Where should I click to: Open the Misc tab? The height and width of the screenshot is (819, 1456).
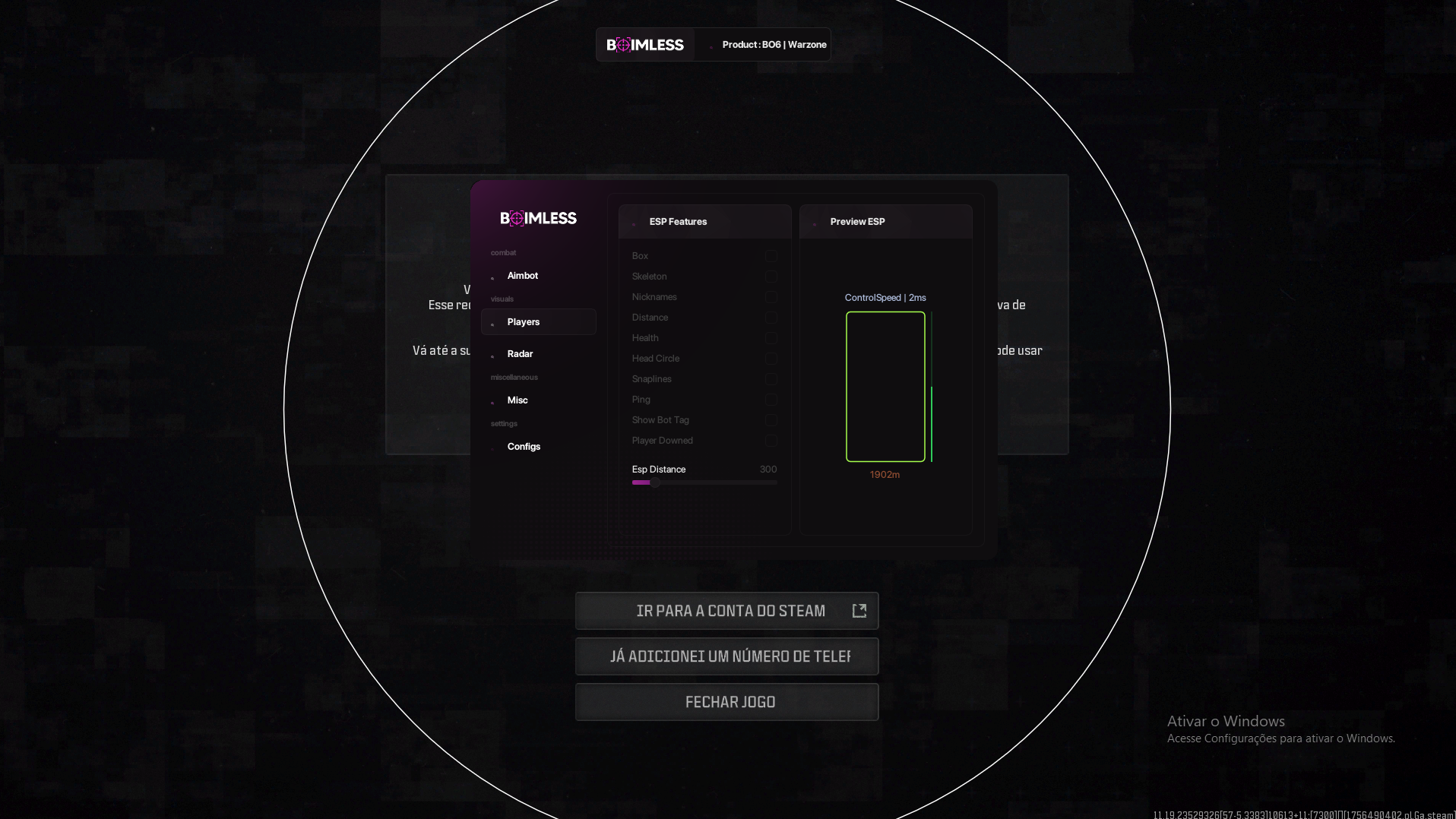(538, 400)
